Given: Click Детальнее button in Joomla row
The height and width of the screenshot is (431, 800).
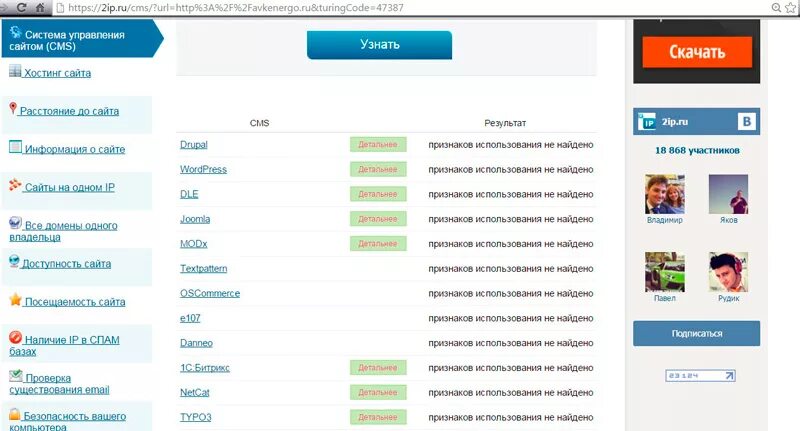Looking at the screenshot, I should [x=378, y=219].
